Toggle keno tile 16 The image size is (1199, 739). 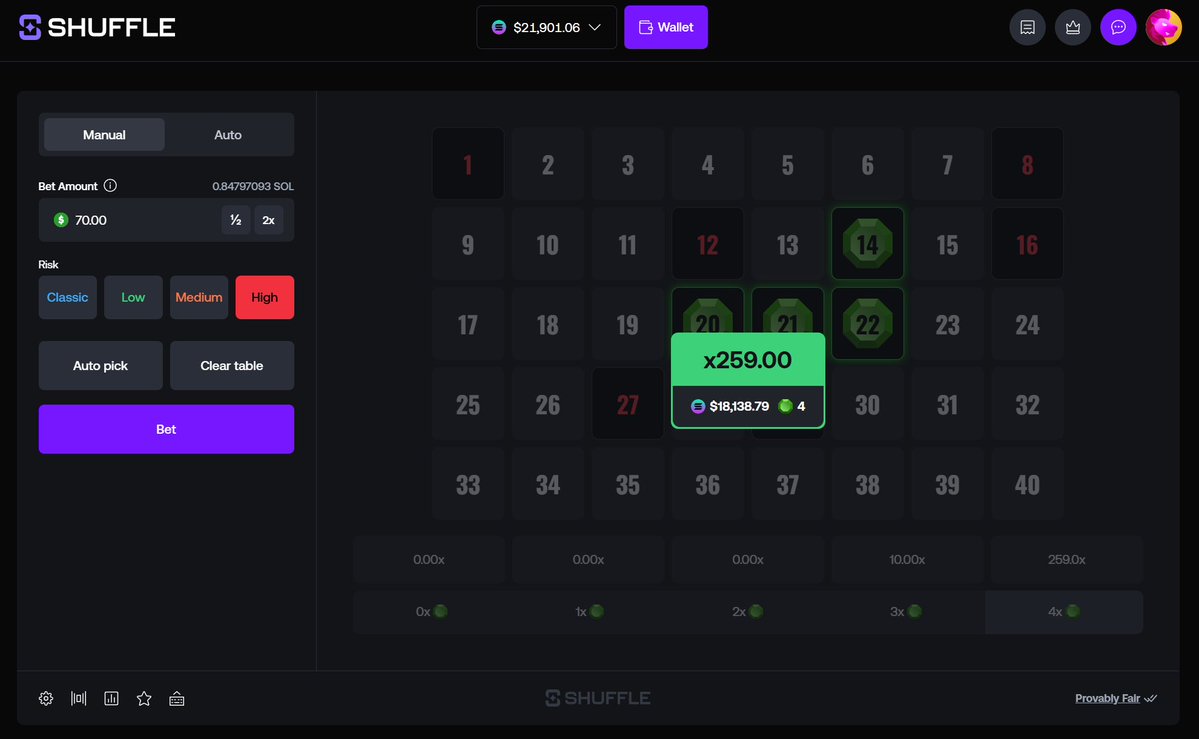1027,243
